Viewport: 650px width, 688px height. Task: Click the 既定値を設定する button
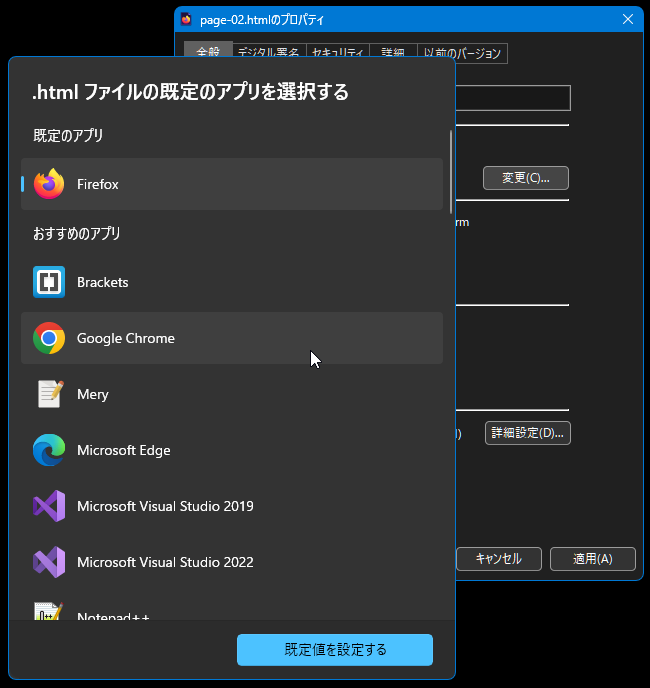[335, 650]
